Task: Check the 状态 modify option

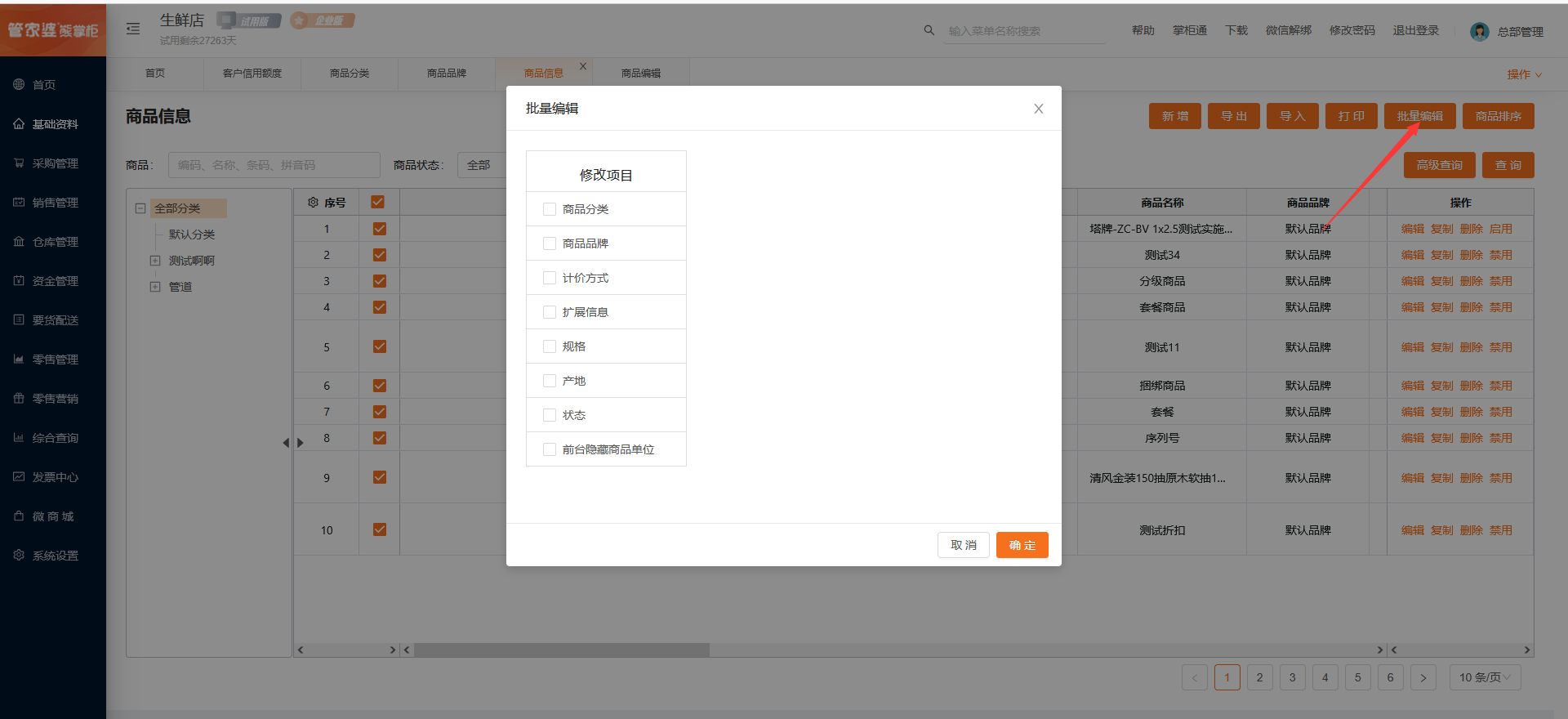Action: [x=550, y=415]
